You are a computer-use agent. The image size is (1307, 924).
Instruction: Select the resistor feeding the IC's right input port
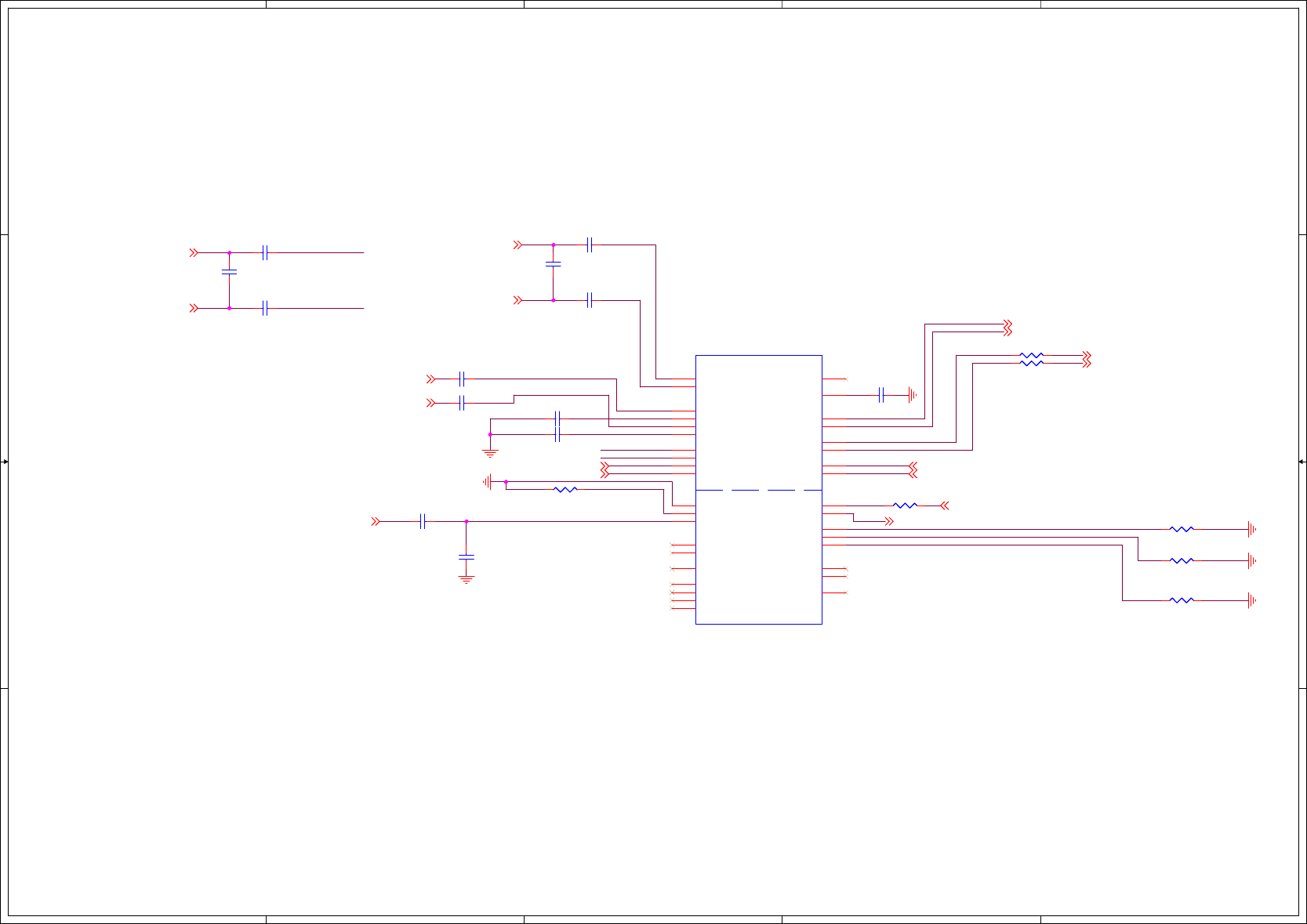coord(905,505)
